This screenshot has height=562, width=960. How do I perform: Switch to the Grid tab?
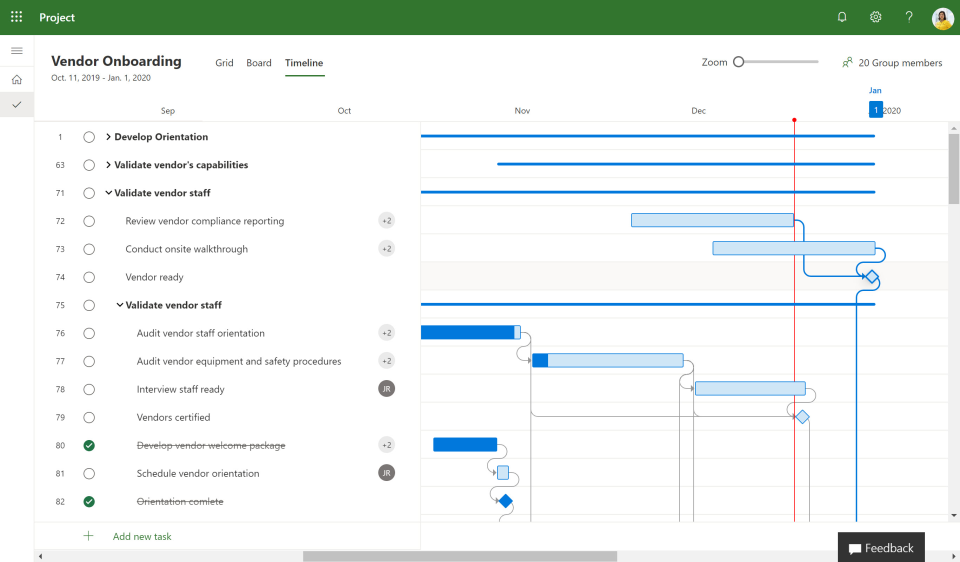224,62
